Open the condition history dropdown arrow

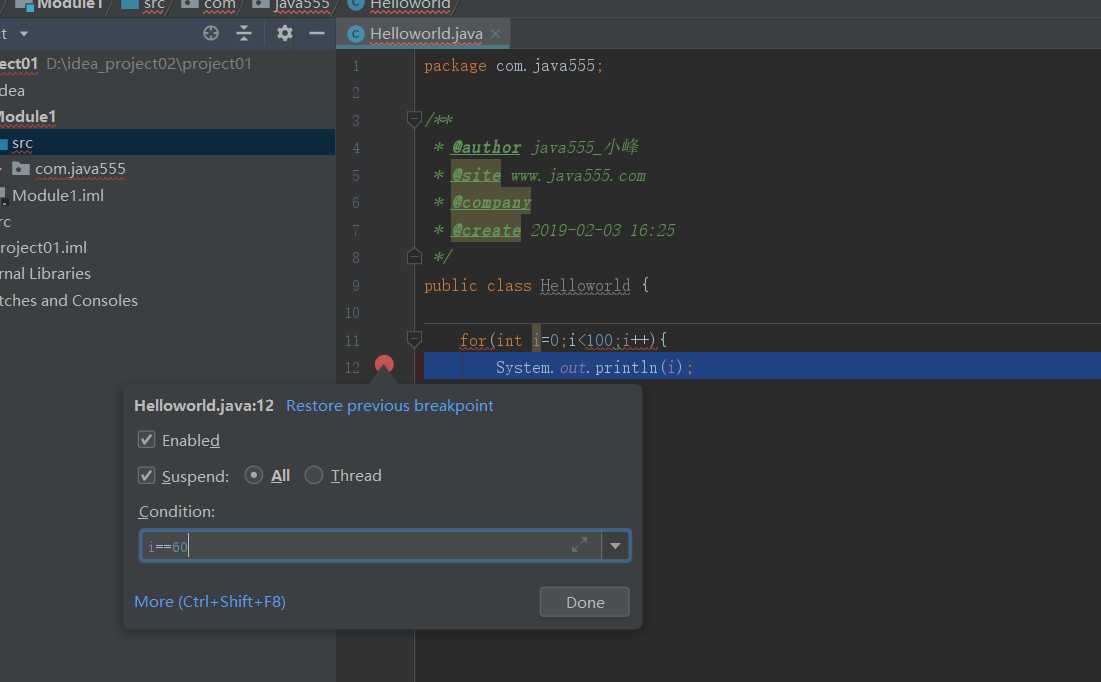615,546
